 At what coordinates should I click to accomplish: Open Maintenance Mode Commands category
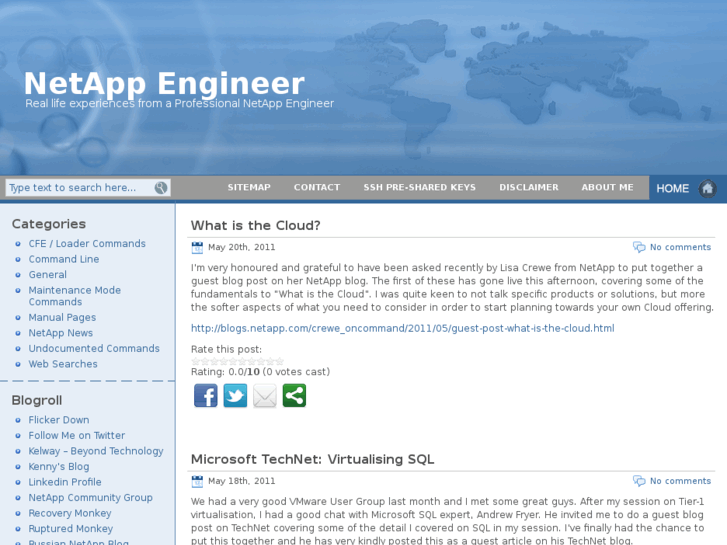click(75, 296)
